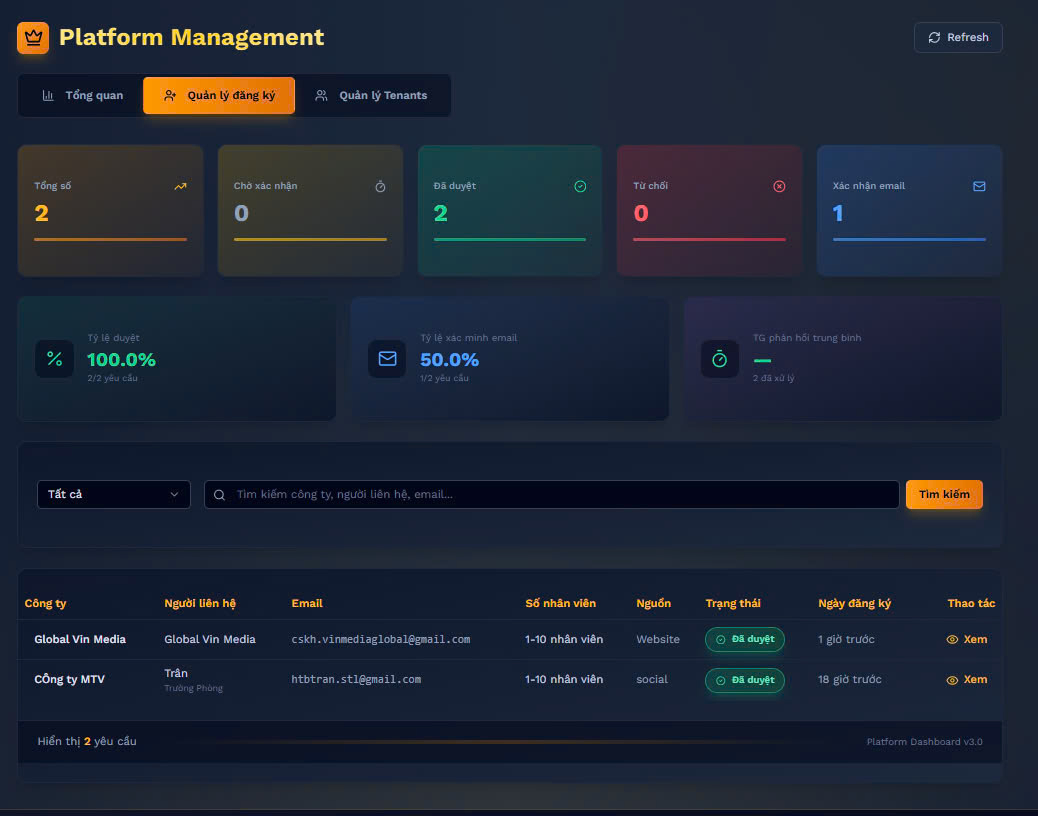Click the stopwatch icon beside TG phản hồi trung bình

720,359
